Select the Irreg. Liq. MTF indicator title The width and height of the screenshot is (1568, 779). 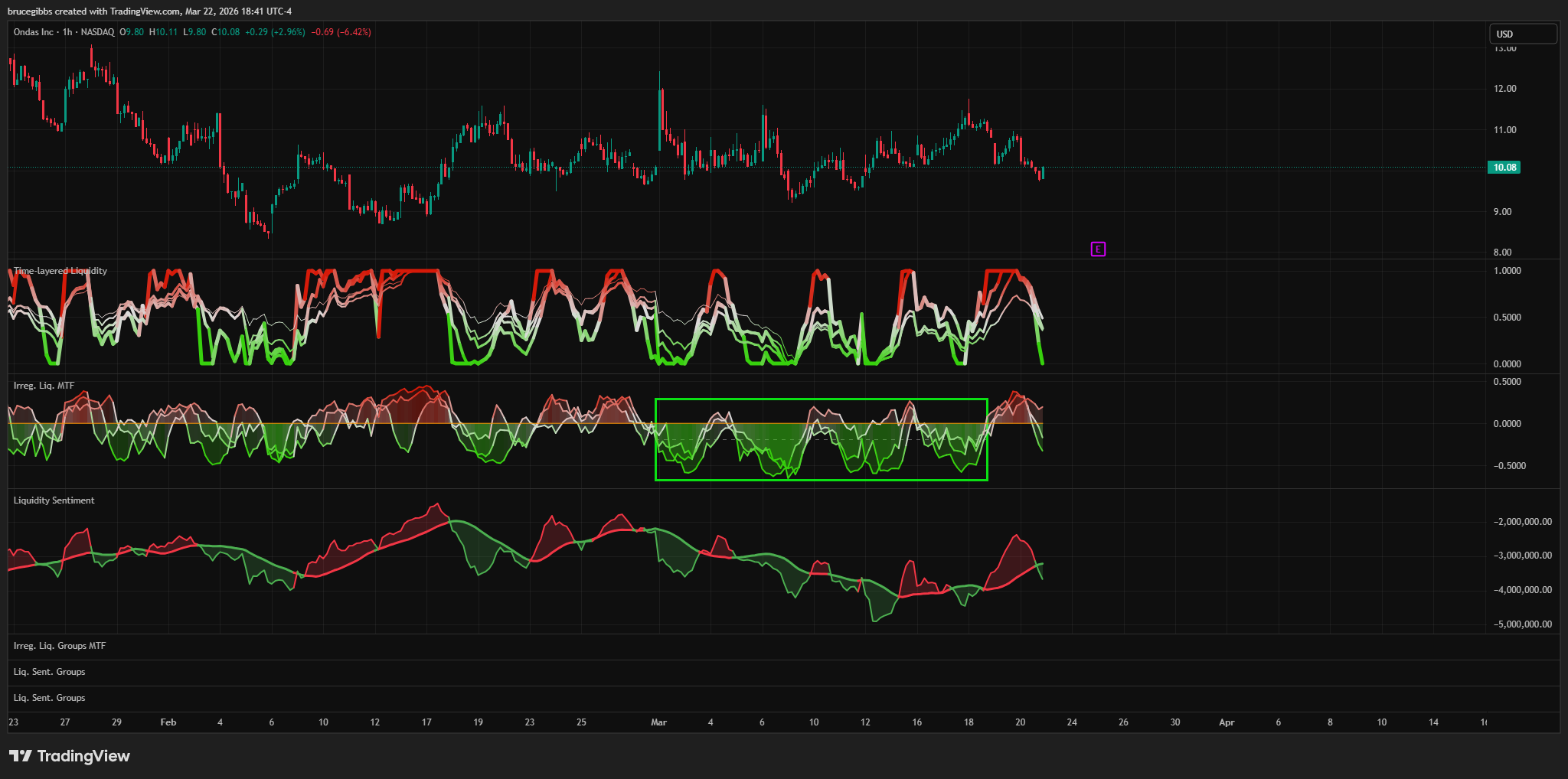(44, 386)
